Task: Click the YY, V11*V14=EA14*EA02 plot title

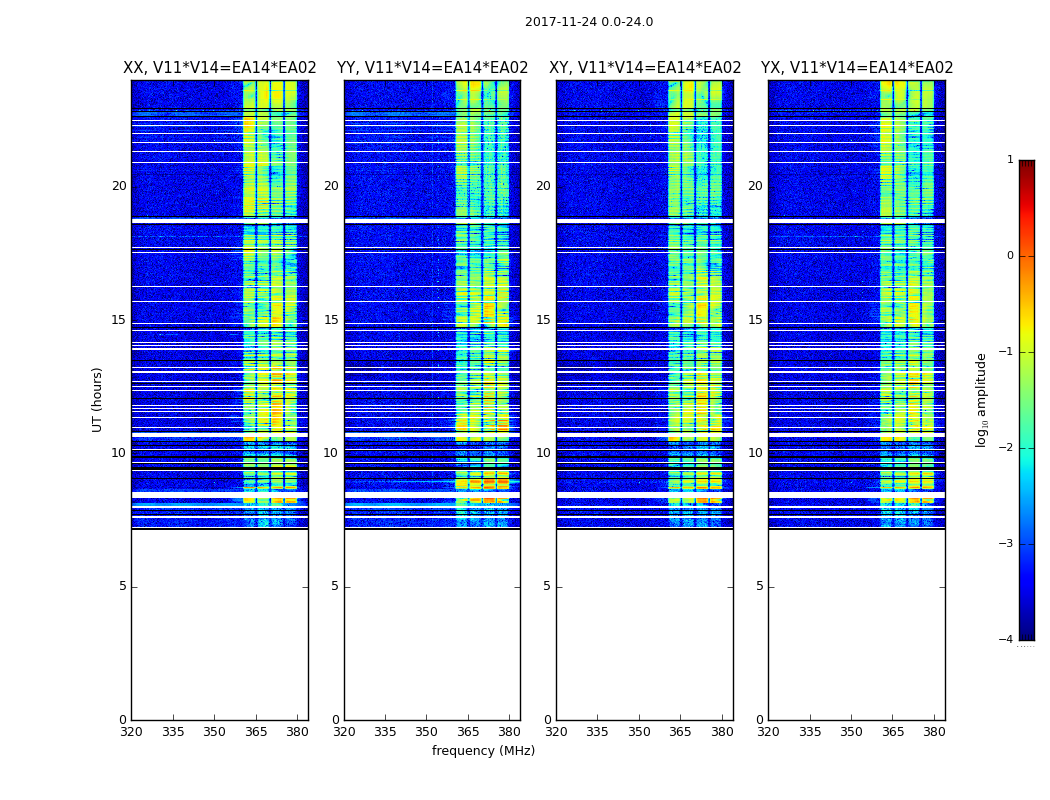Action: pos(433,68)
